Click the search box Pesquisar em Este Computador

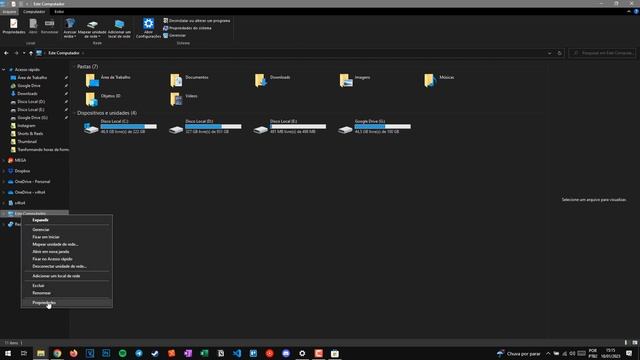[x=602, y=53]
